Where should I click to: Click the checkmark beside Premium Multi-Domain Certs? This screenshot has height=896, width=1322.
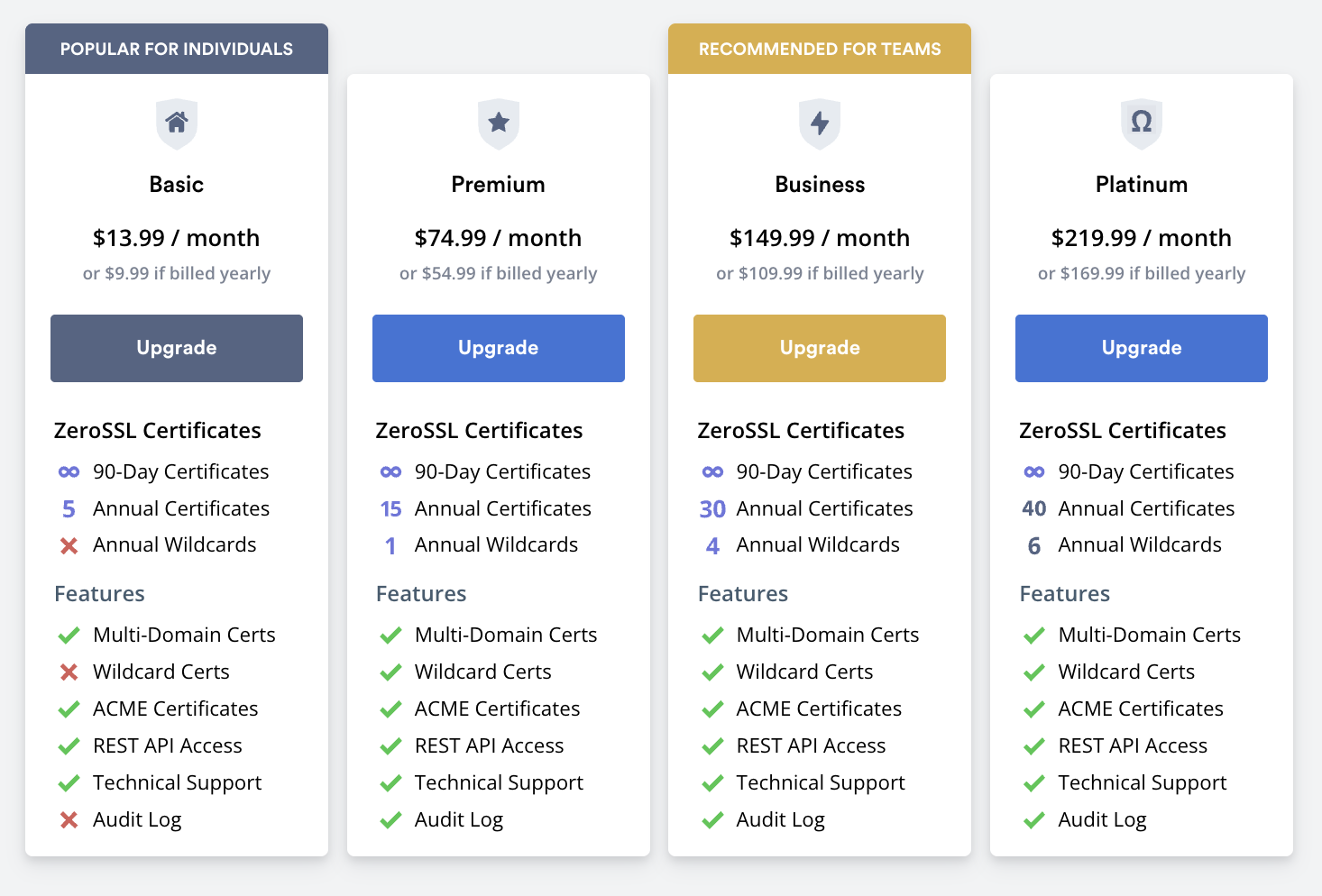pyautogui.click(x=390, y=635)
